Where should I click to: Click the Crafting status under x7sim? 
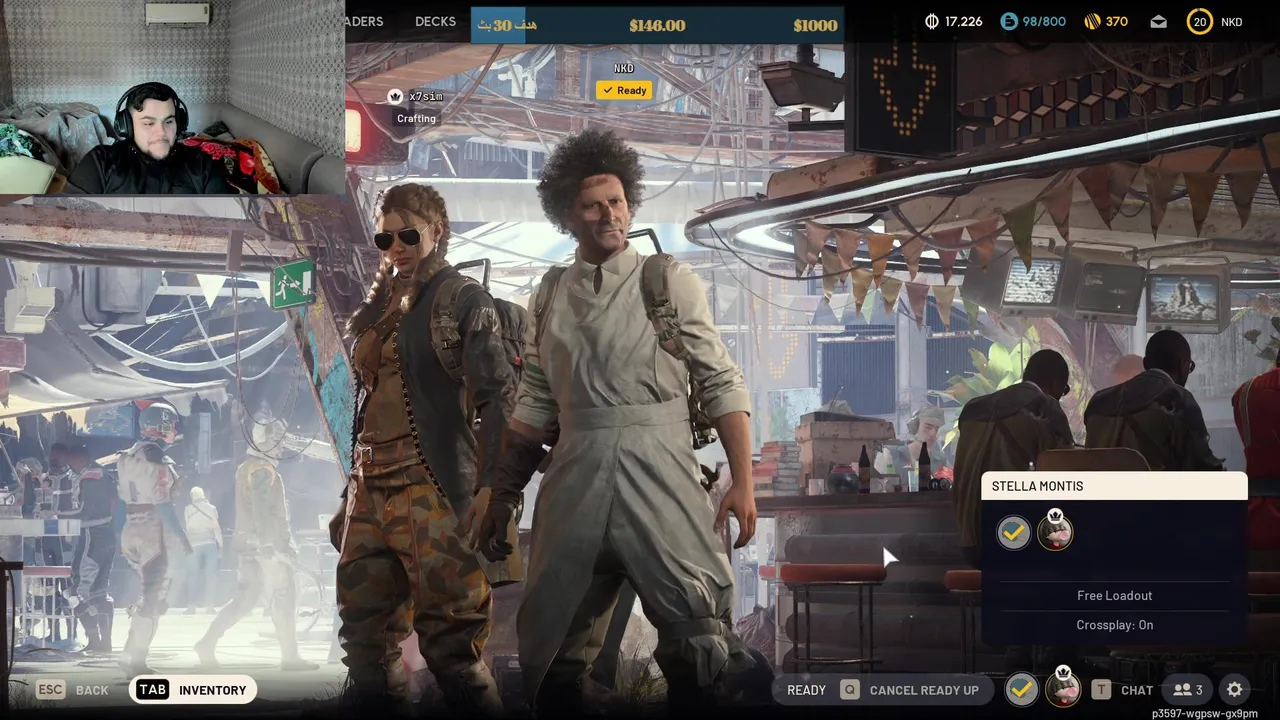coord(416,118)
